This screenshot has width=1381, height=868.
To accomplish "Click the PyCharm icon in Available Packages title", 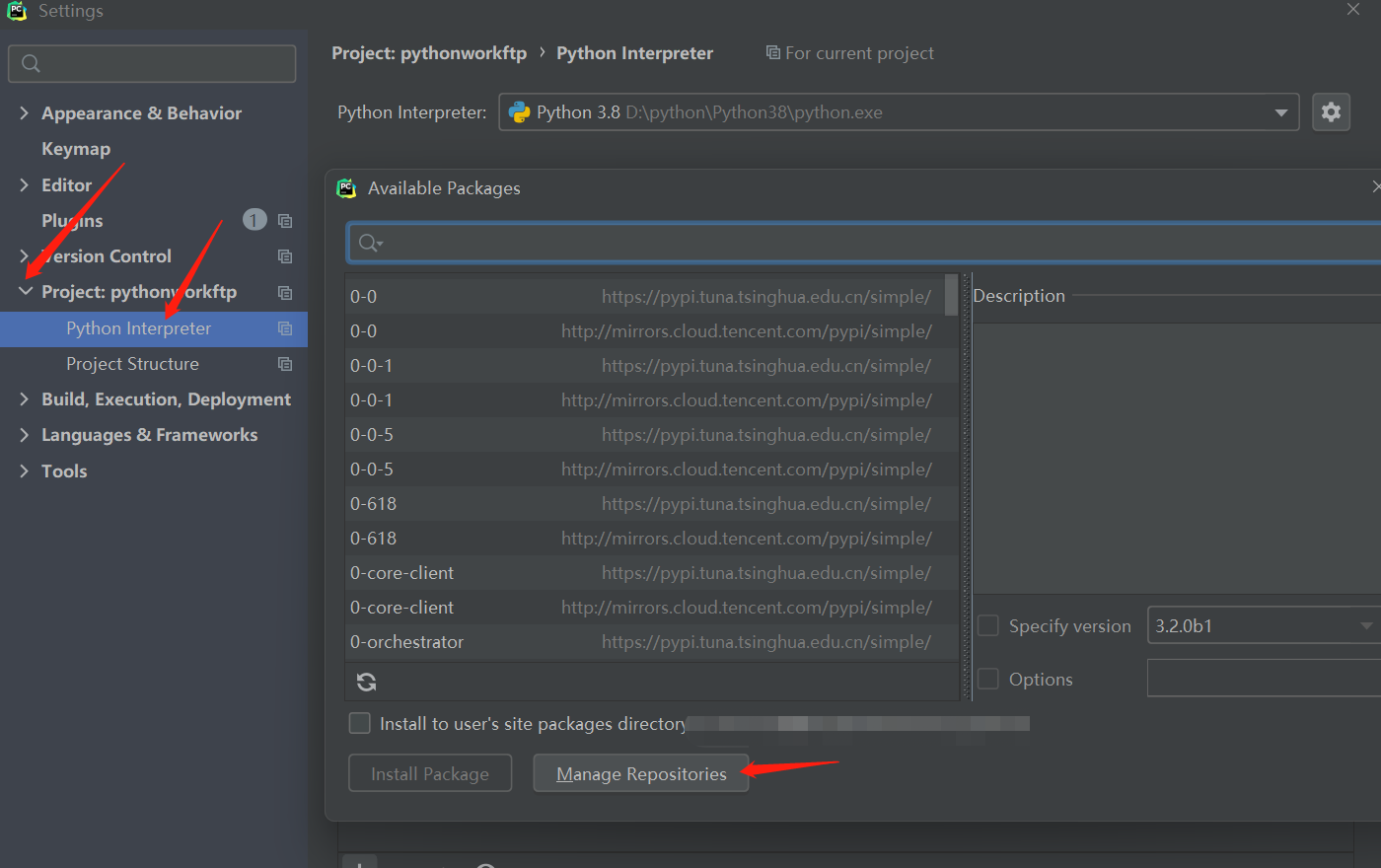I will coord(346,188).
